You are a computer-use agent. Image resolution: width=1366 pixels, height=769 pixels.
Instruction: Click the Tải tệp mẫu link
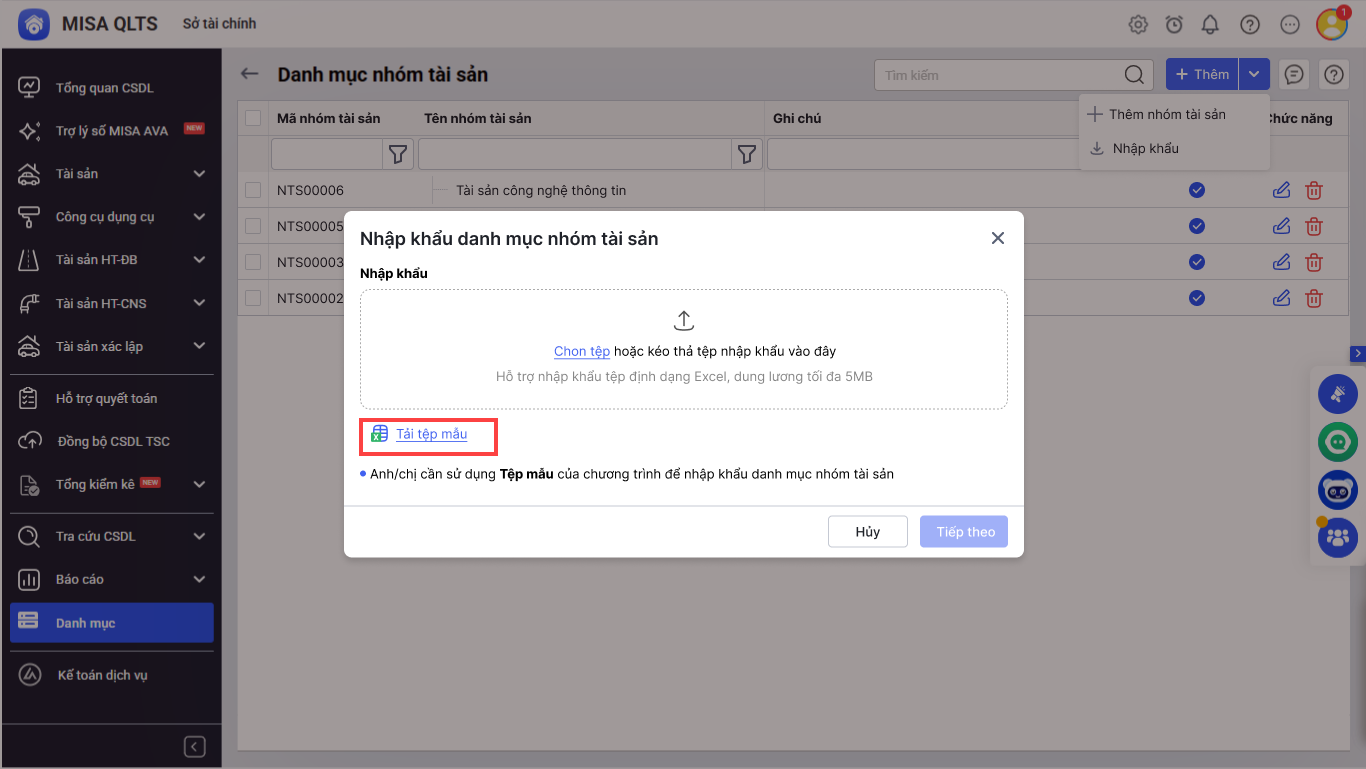pos(431,434)
